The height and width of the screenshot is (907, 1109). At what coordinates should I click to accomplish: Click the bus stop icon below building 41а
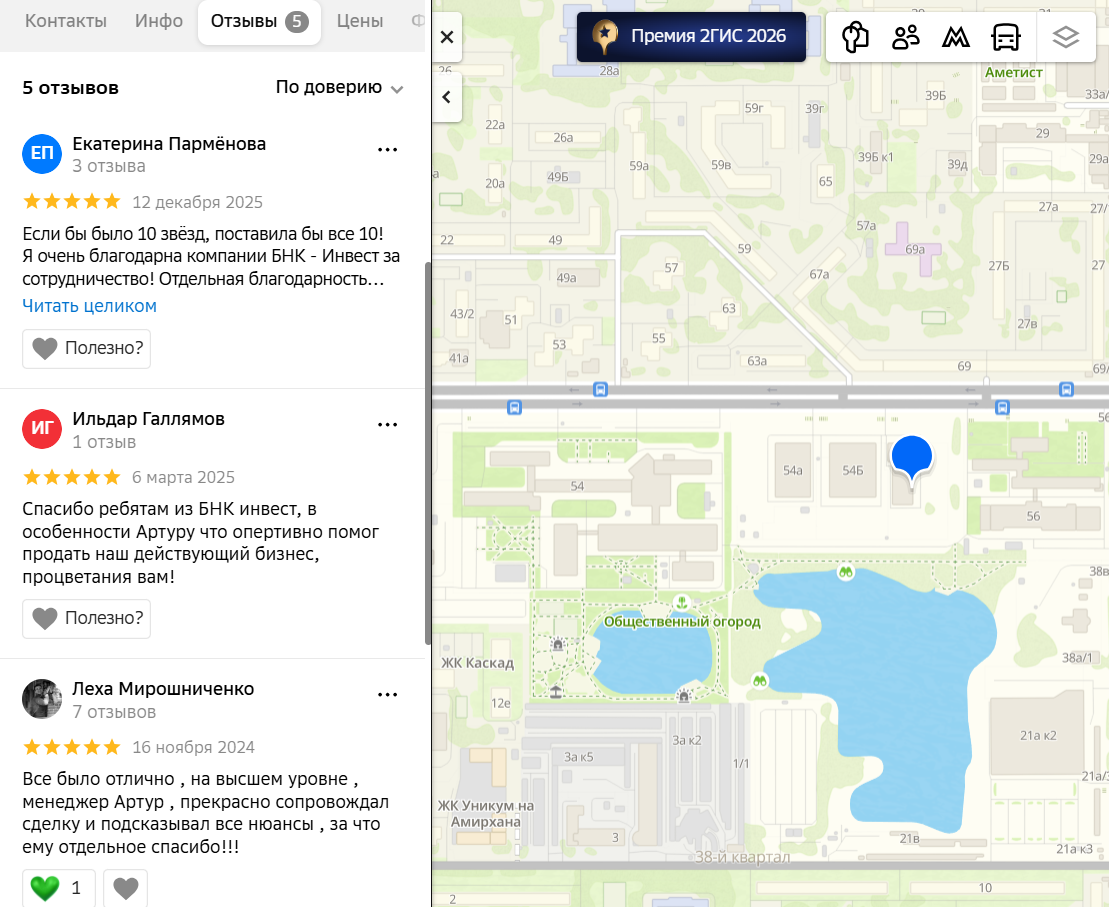click(514, 408)
